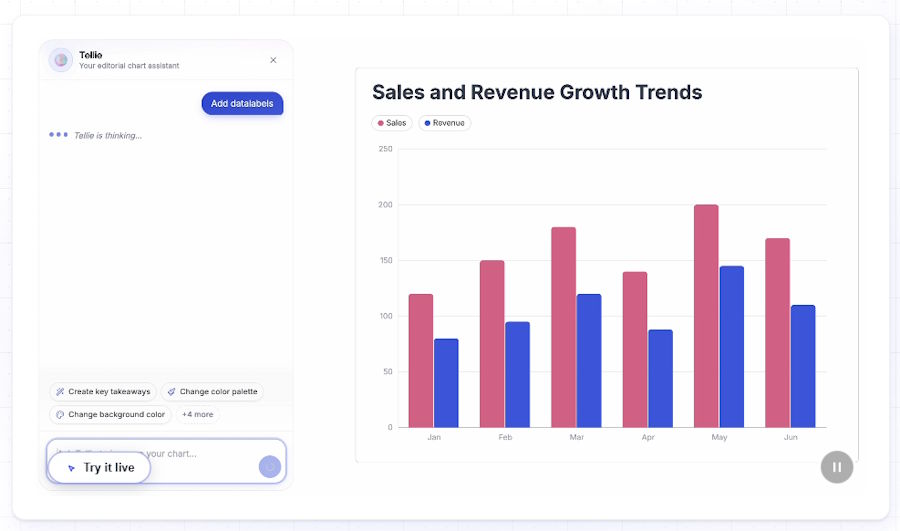
Task: Click the Tellie avatar icon
Action: tap(60, 60)
